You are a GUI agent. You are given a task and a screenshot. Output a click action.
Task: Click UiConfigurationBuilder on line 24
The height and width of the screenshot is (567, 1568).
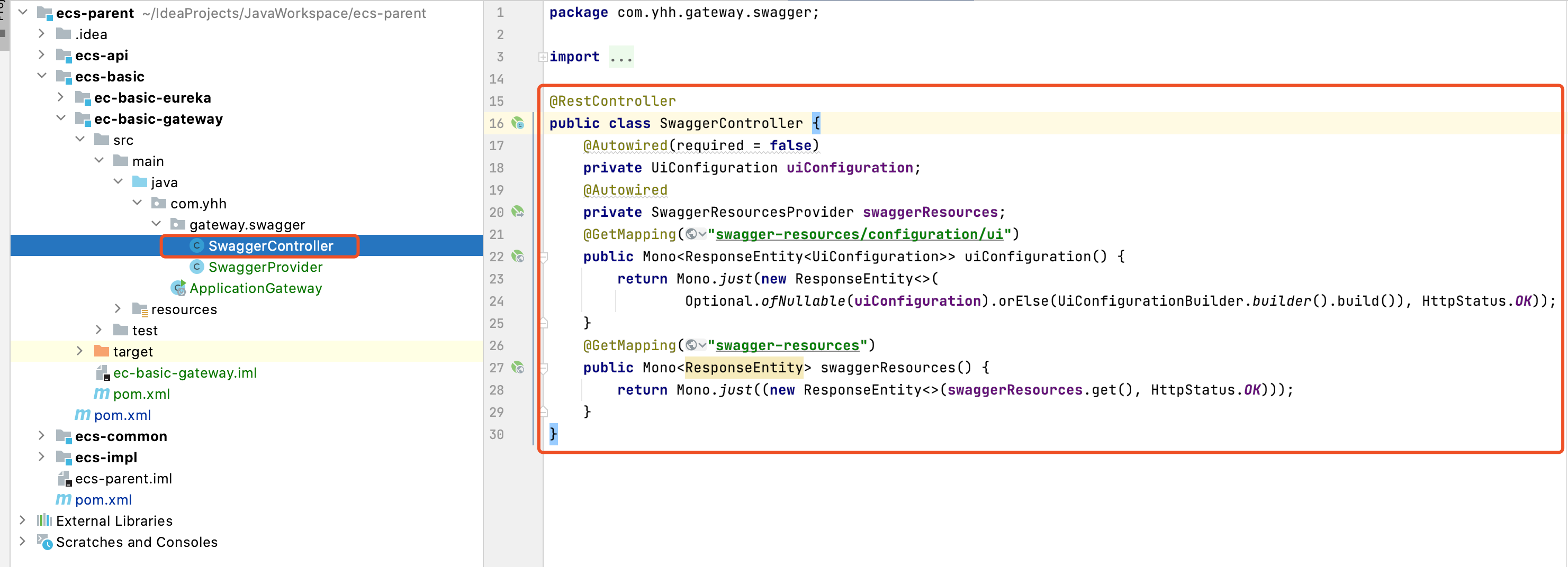pos(1150,301)
